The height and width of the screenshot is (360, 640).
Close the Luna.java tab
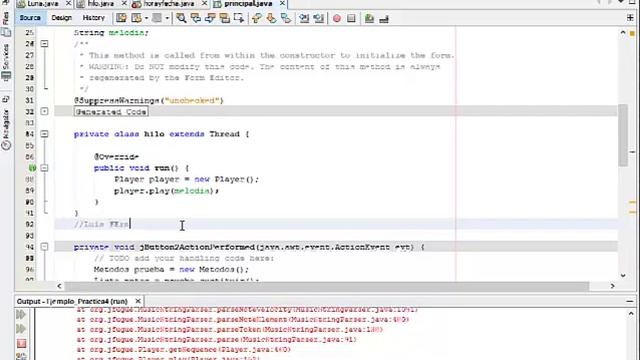68,3
